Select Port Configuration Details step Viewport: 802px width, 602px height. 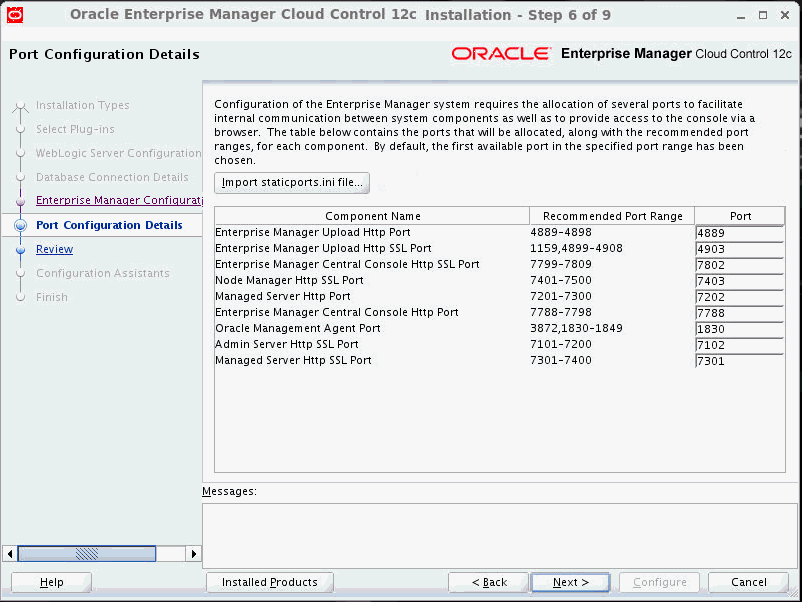(109, 225)
